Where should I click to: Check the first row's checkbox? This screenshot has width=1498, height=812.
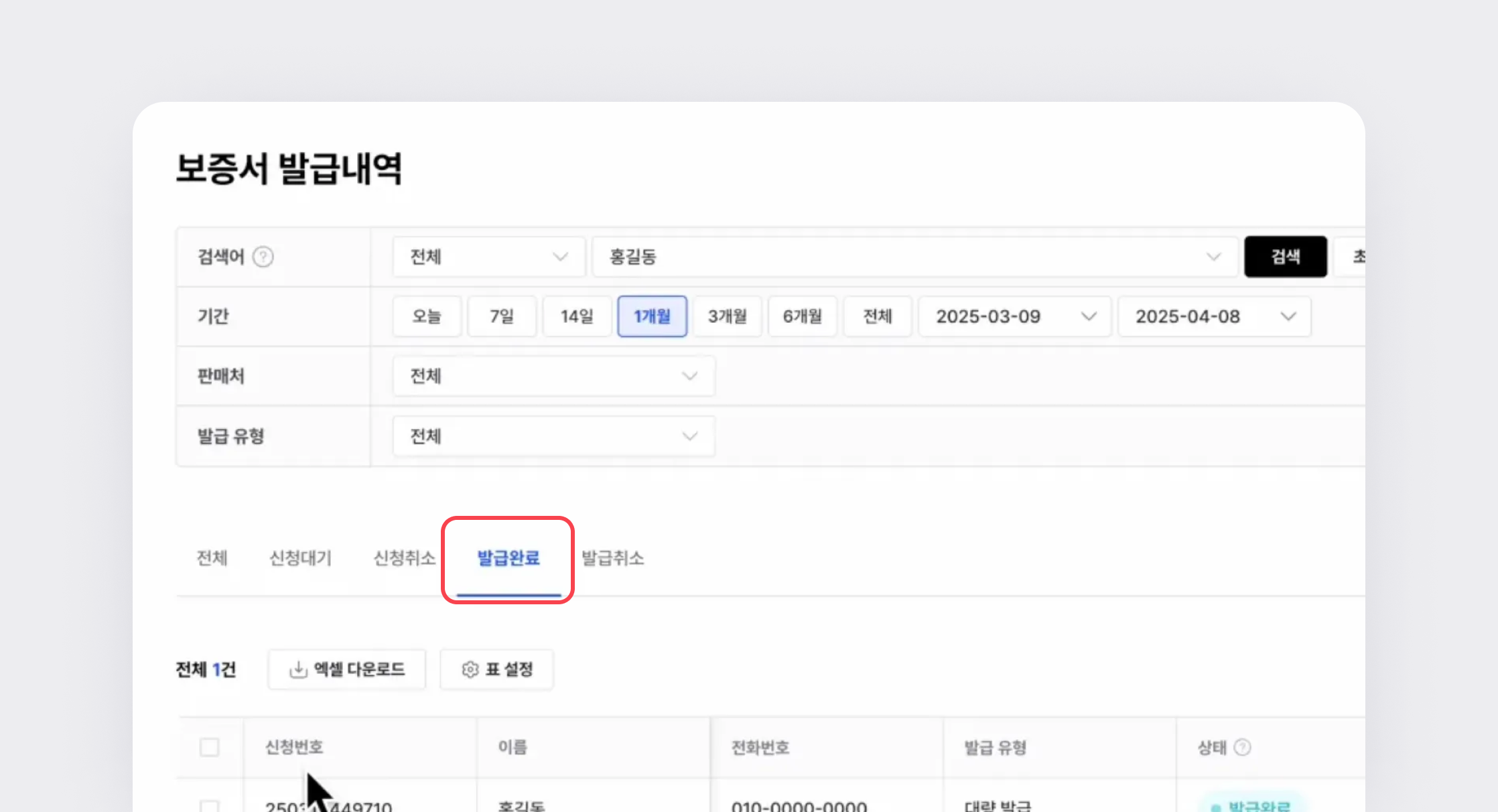(x=210, y=806)
